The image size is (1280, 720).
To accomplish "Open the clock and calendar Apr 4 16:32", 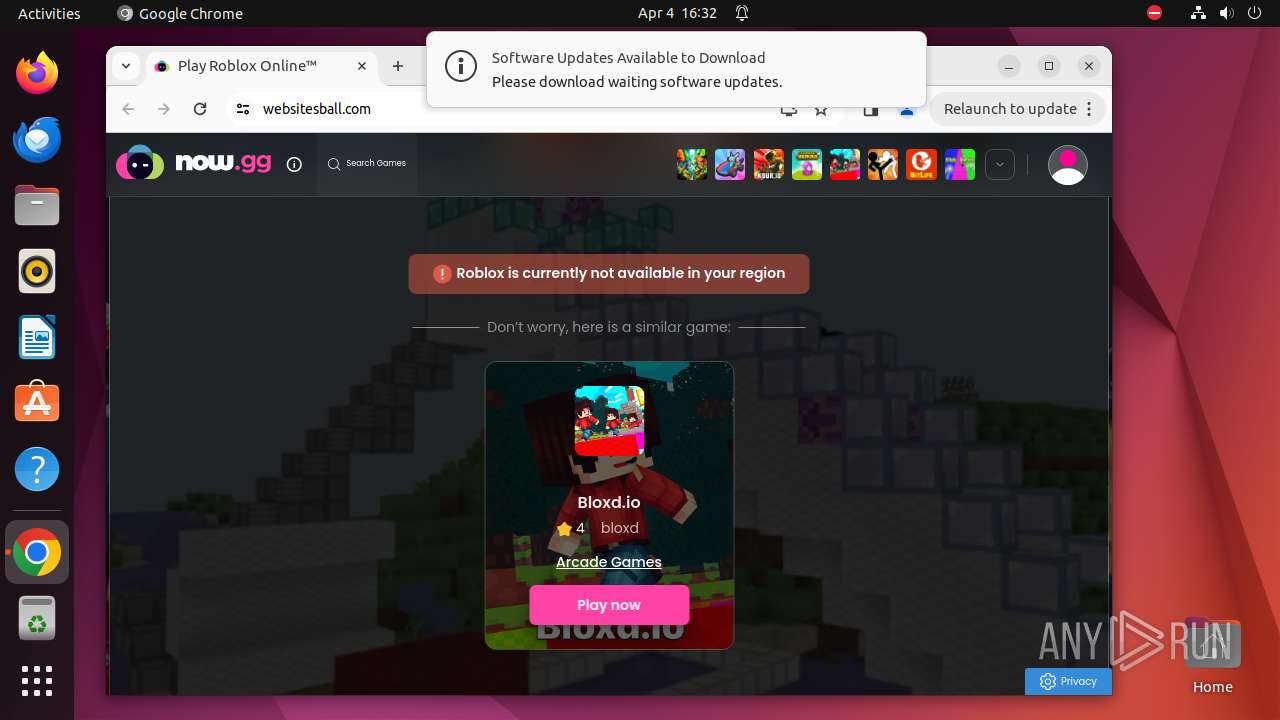I will 677,13.
